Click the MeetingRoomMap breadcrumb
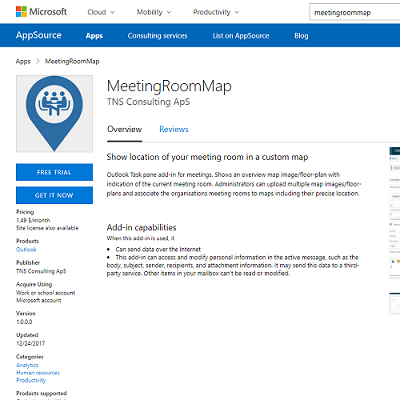 pos(72,61)
